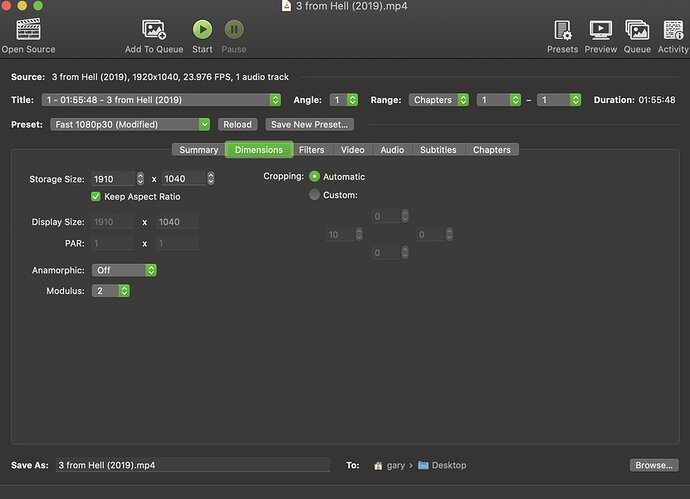Click the Desktop folder in destination path
This screenshot has width=690, height=499.
coord(442,465)
